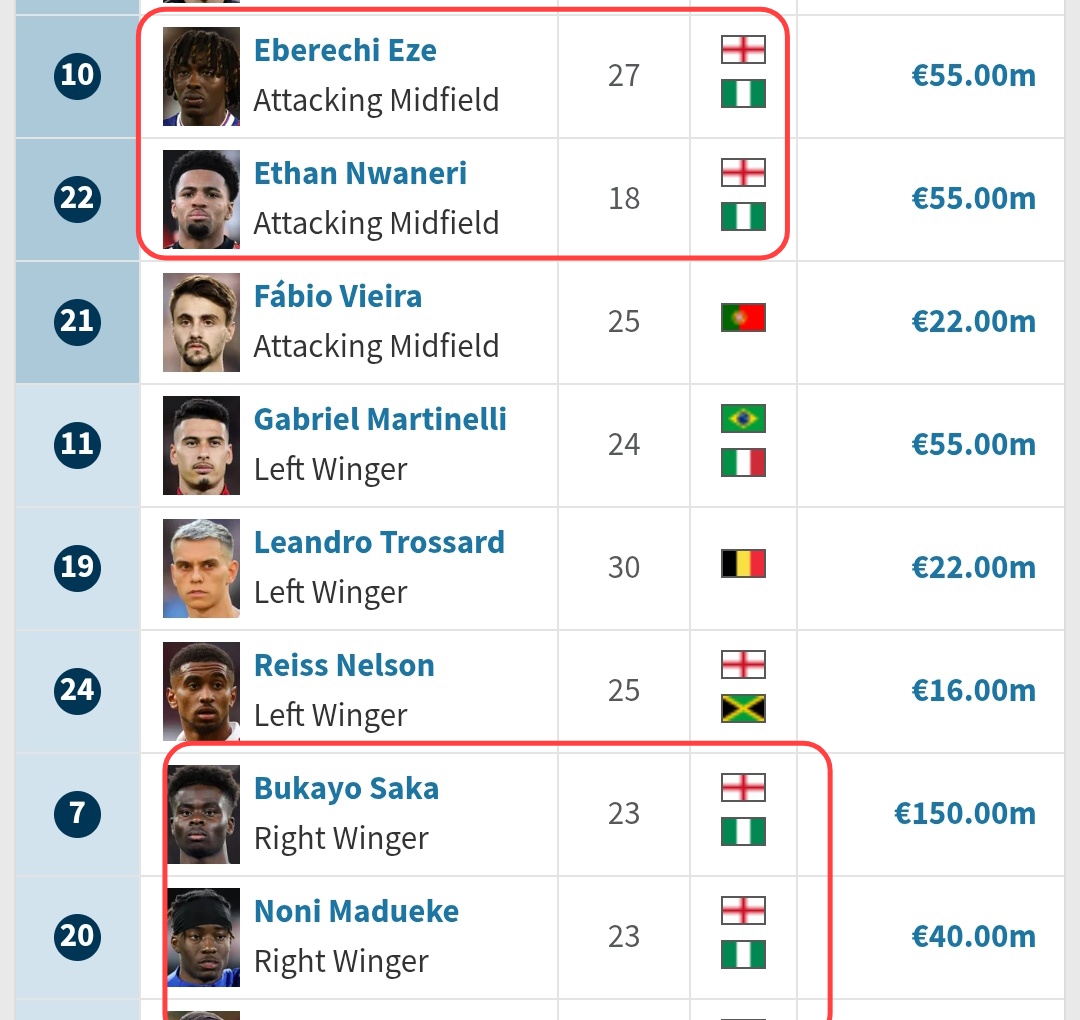Click the England flag beside Bukayo Saka

click(x=743, y=788)
